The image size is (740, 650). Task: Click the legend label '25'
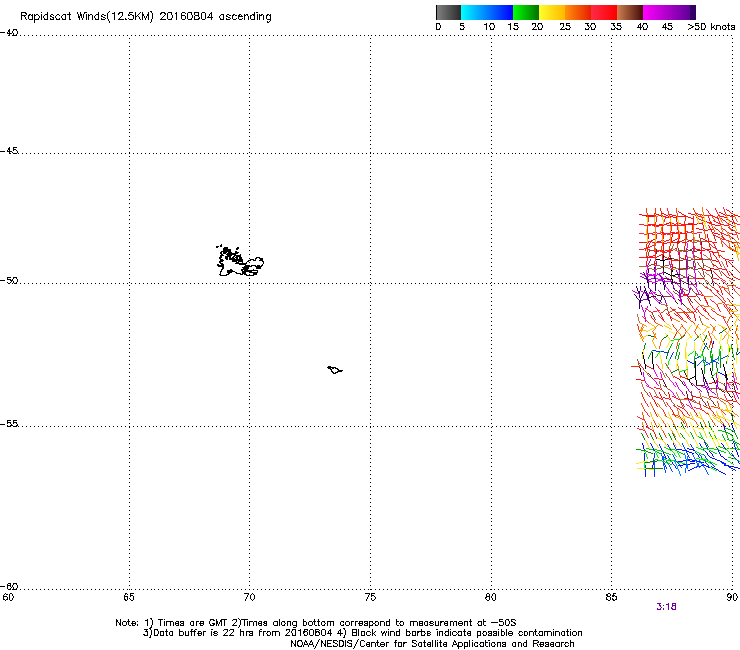click(x=565, y=27)
